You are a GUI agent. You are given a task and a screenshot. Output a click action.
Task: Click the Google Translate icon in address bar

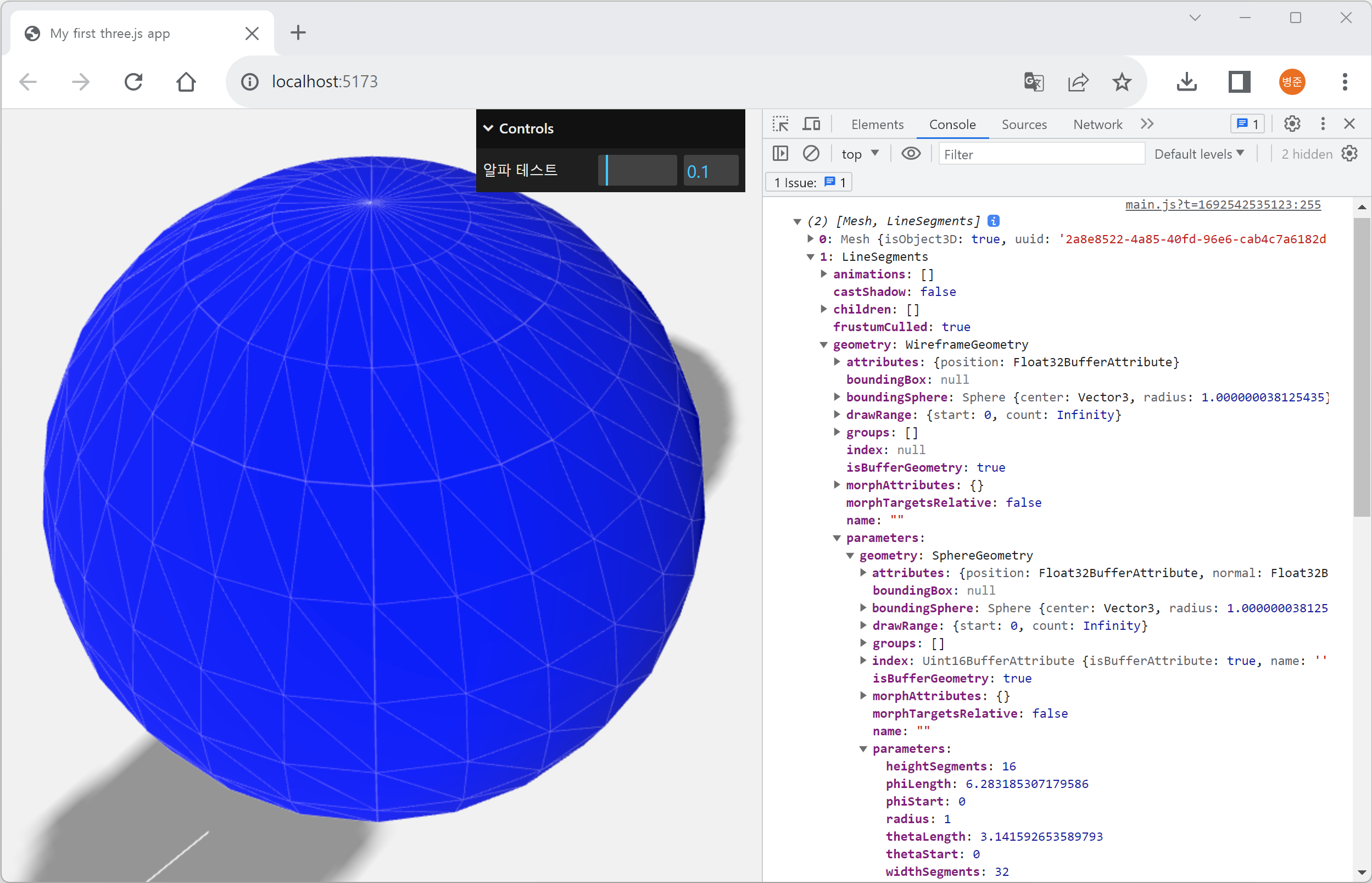(1033, 82)
